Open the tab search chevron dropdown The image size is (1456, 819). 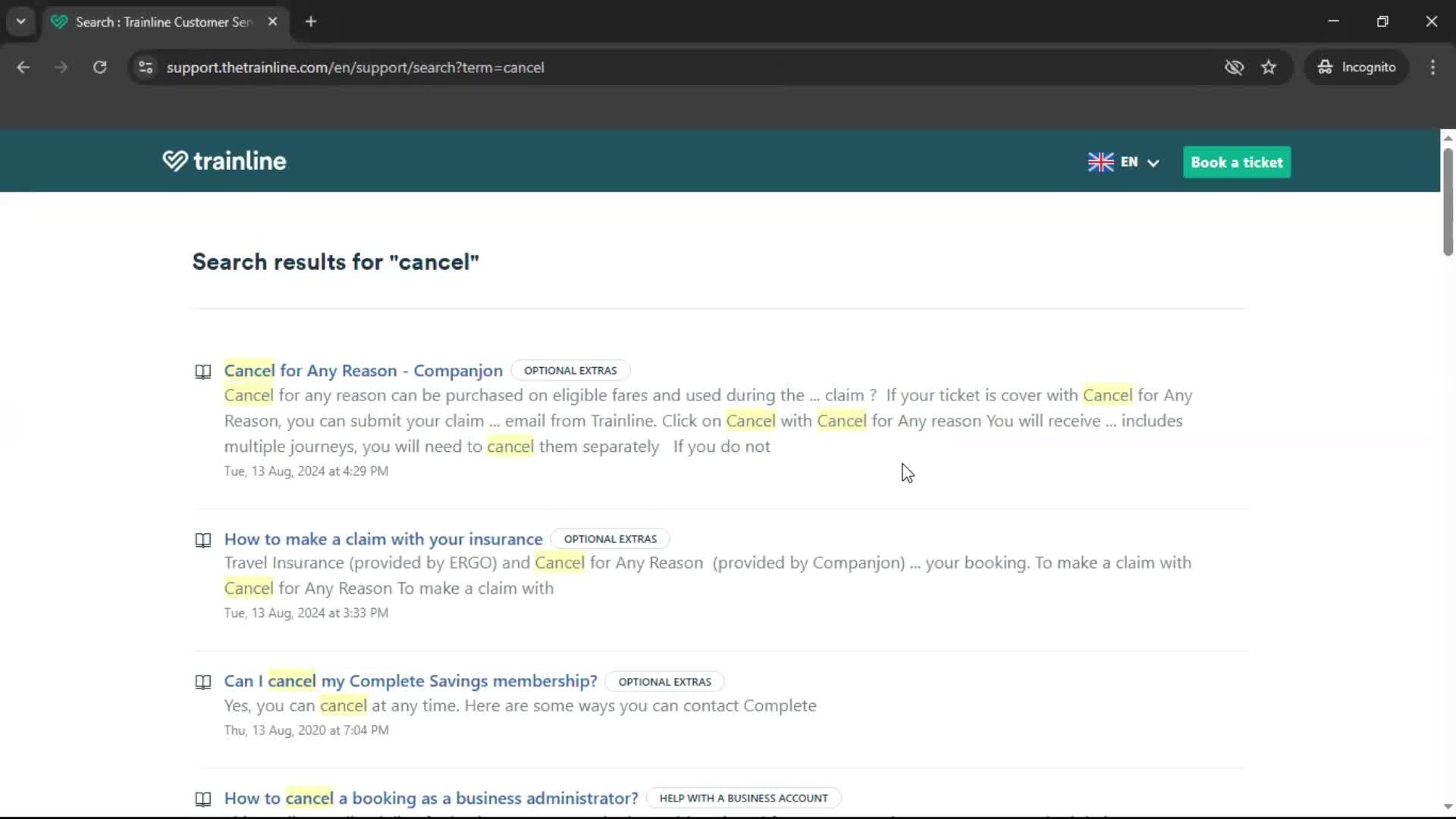[x=20, y=21]
